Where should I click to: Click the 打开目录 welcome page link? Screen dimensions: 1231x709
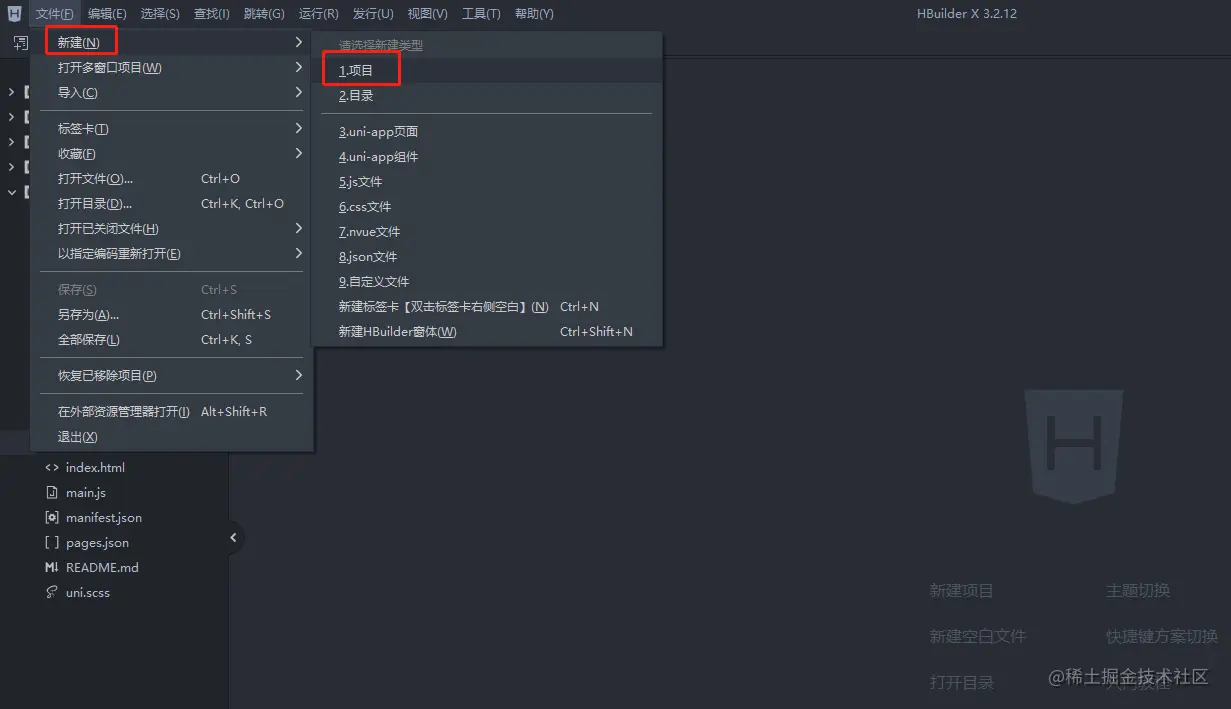click(961, 682)
